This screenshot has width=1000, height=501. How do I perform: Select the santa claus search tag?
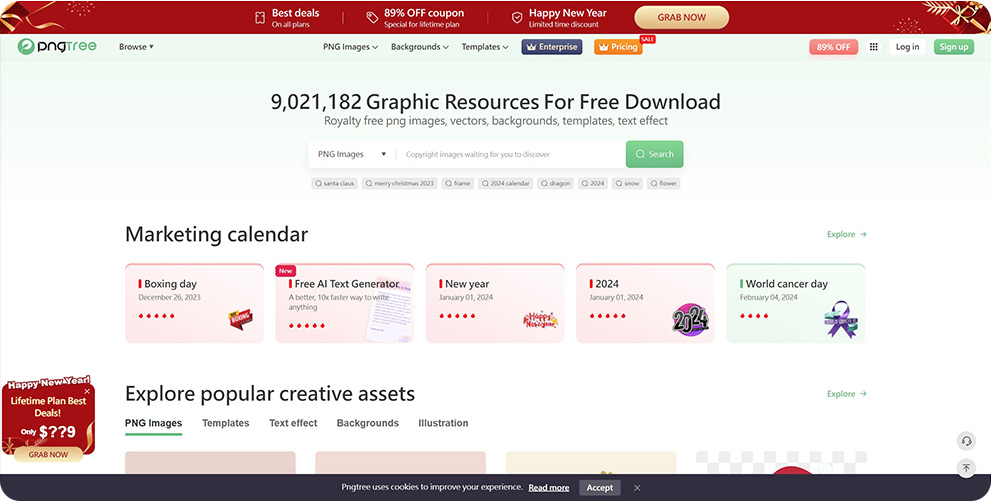(334, 184)
